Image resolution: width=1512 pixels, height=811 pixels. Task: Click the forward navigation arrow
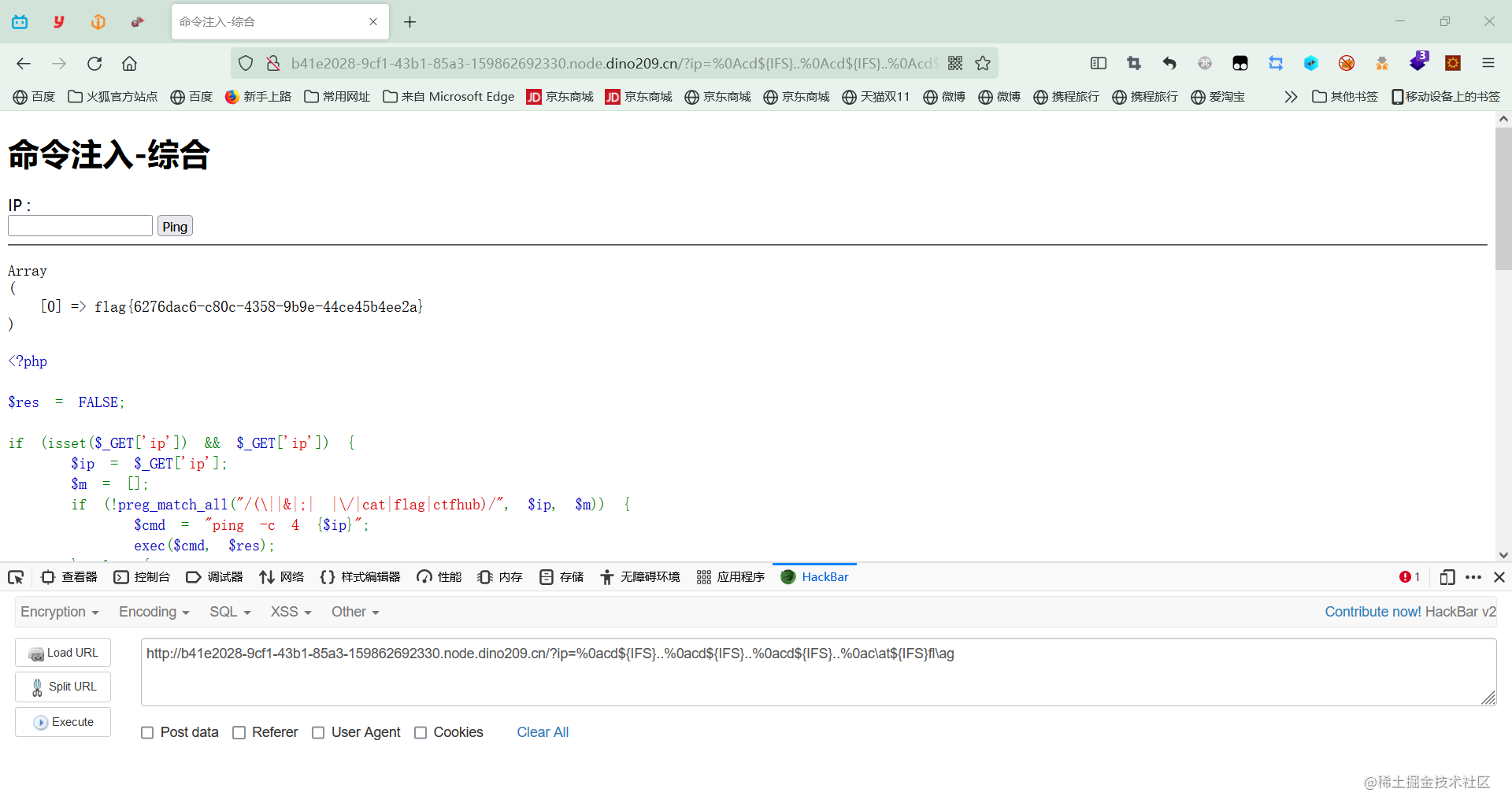tap(59, 64)
